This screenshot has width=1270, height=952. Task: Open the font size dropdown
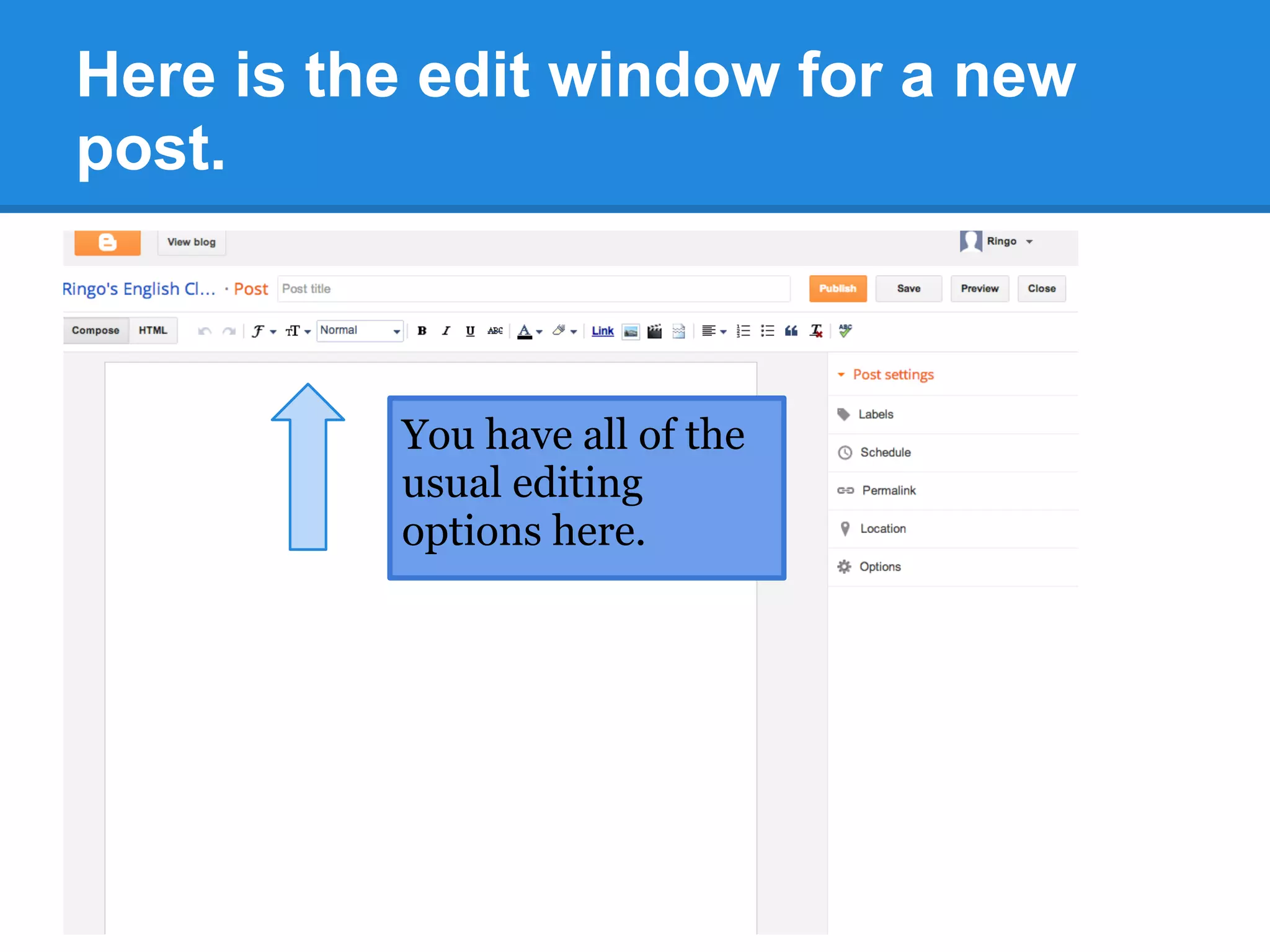[298, 331]
